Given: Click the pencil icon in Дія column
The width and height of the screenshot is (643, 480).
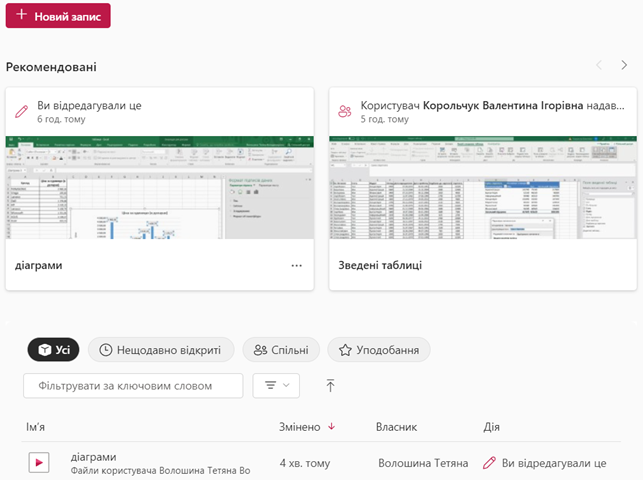Looking at the screenshot, I should pos(489,463).
